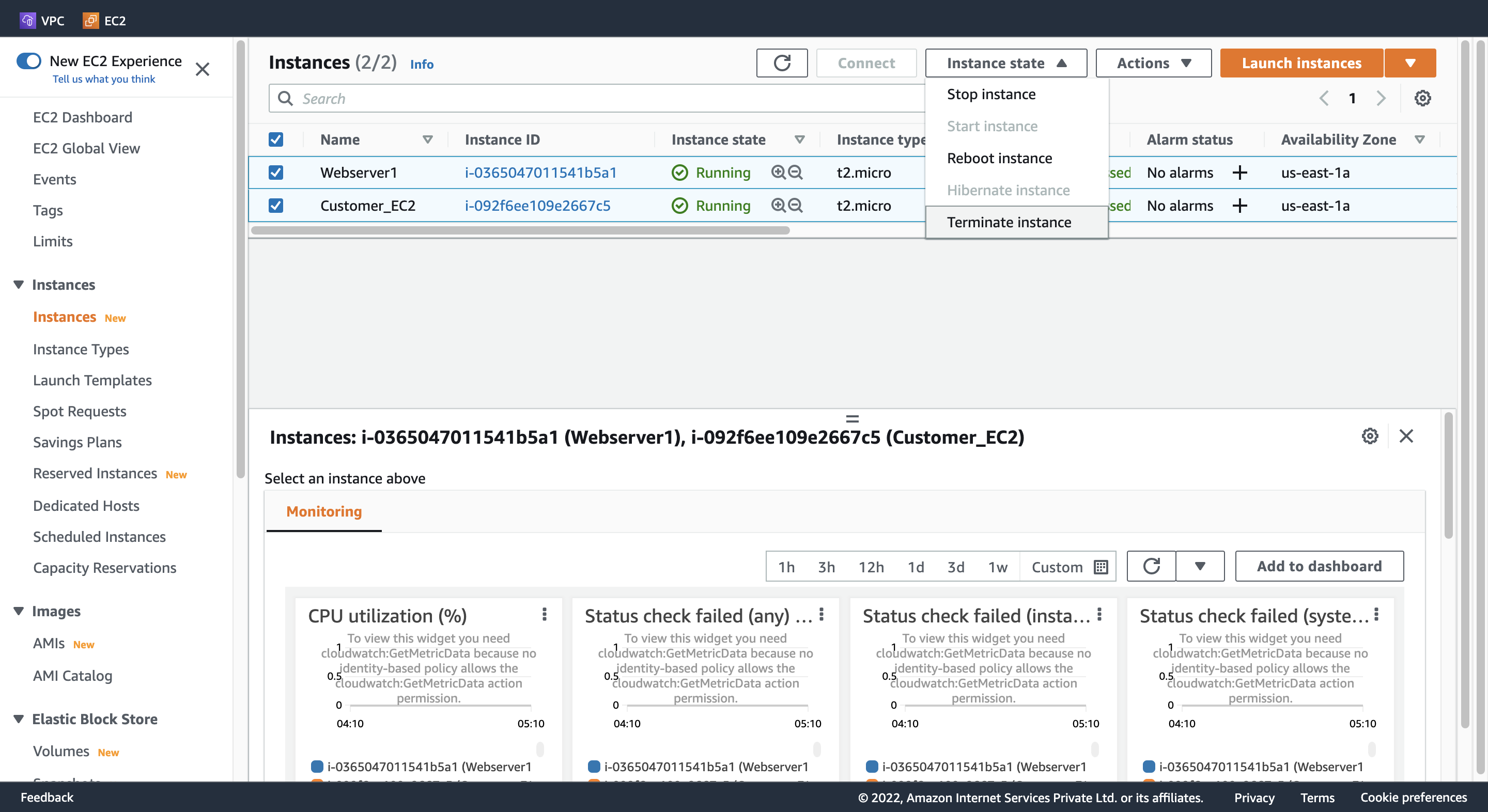Viewport: 1488px width, 812px height.
Task: Open the Feedback link in footer
Action: click(47, 797)
